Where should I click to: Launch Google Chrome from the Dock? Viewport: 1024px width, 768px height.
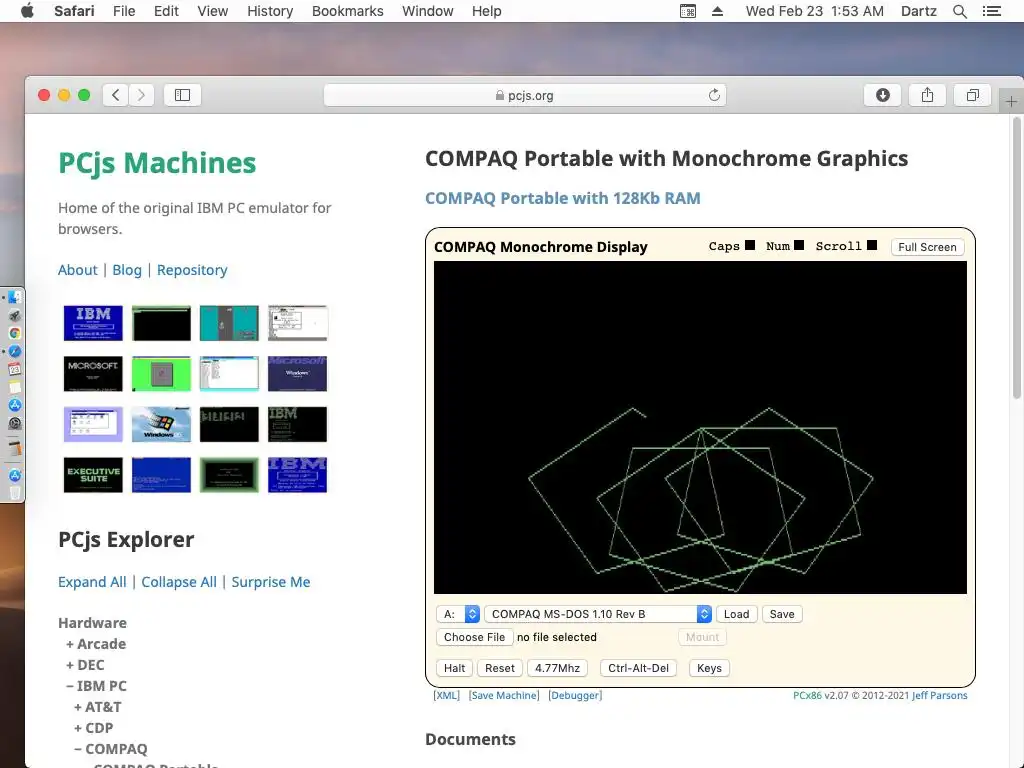14,333
